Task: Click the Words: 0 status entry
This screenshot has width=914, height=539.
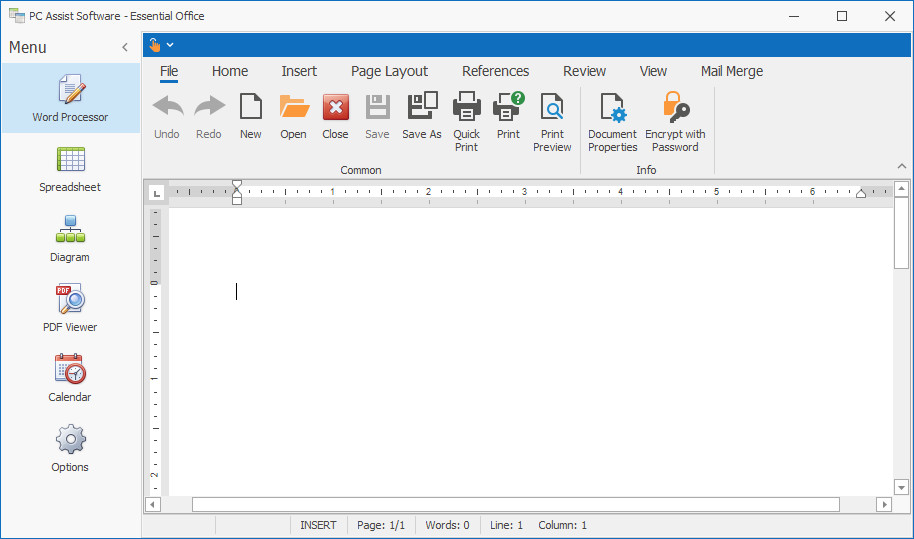Action: pos(447,525)
